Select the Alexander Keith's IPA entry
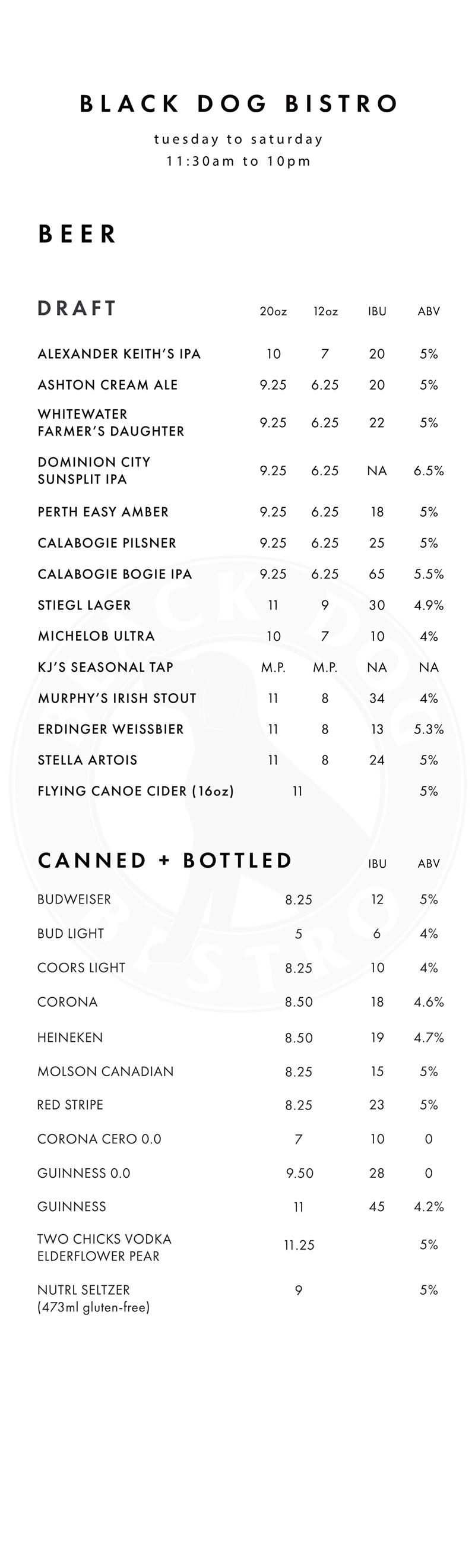Image resolution: width=475 pixels, height=1568 pixels. [x=119, y=354]
